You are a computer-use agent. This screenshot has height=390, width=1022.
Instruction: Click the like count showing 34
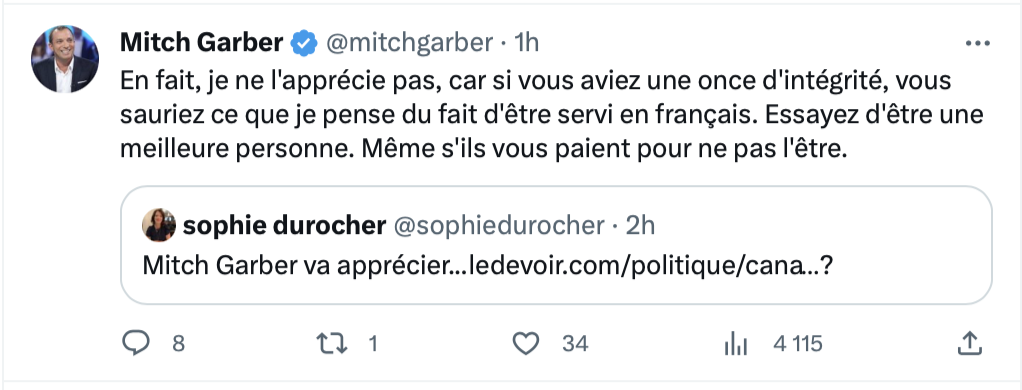575,343
